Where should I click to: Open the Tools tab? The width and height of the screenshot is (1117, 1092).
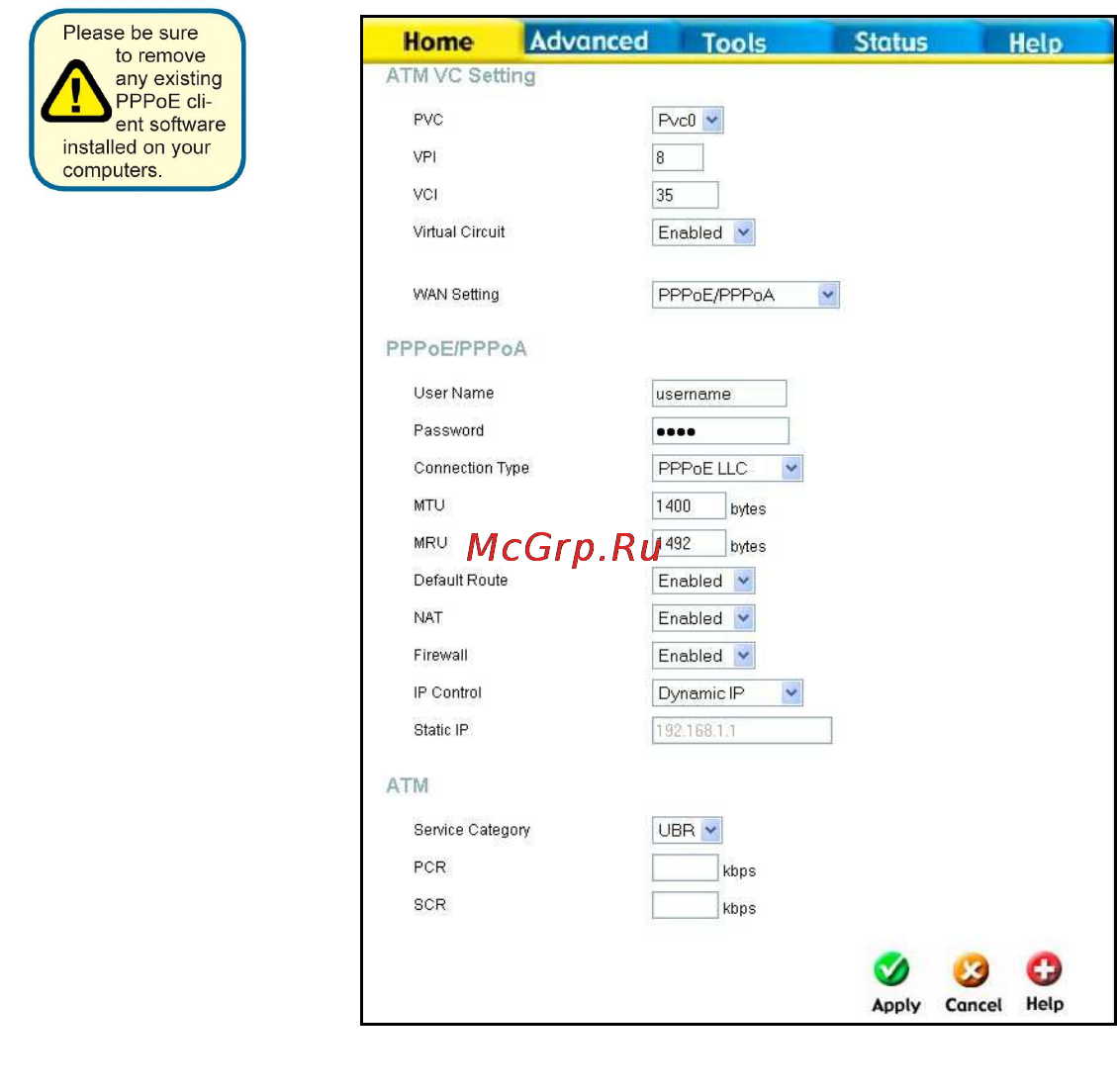pos(734,43)
